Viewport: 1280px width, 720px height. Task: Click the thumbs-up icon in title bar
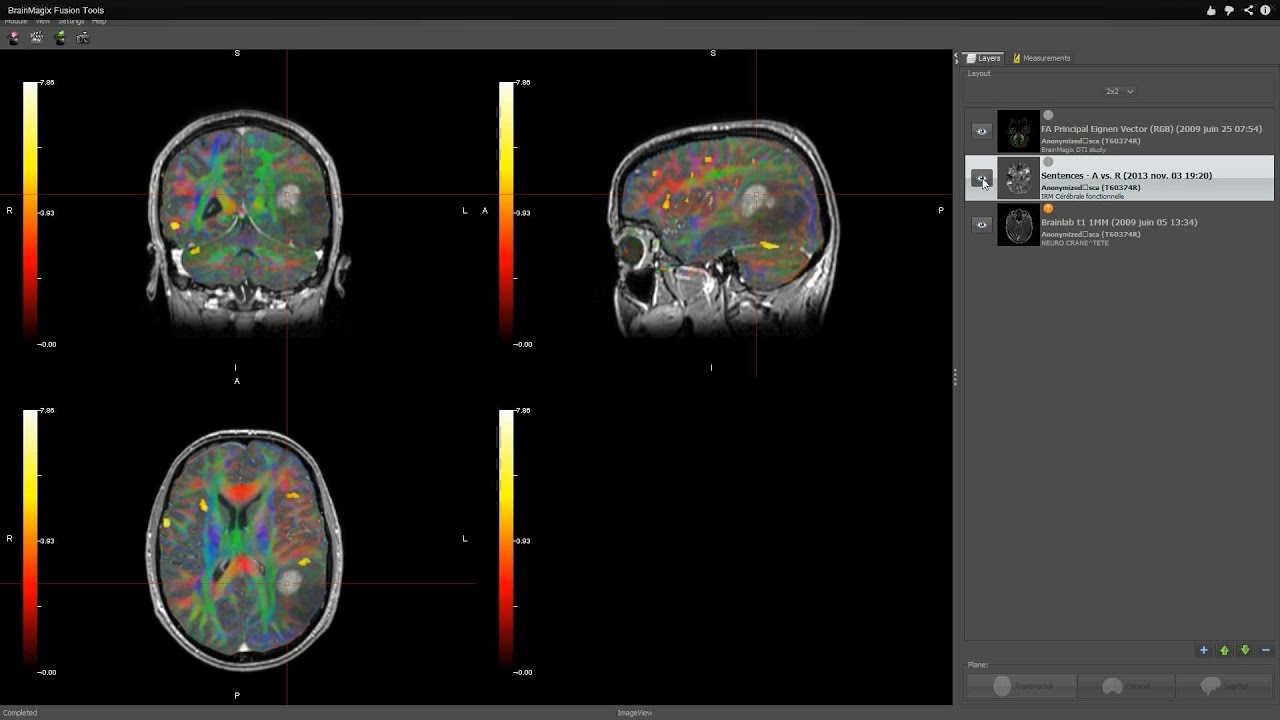[1211, 10]
